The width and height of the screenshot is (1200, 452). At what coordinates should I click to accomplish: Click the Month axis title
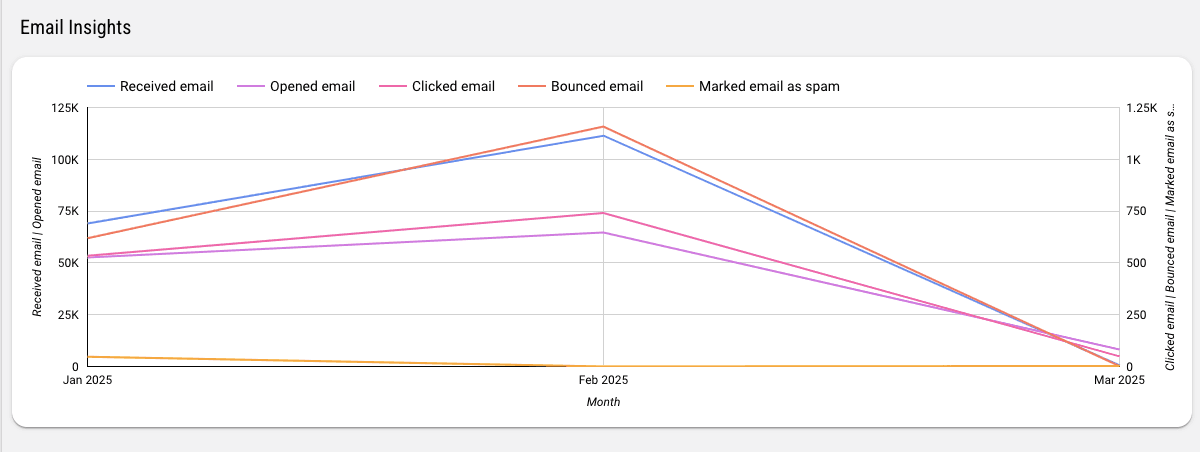pyautogui.click(x=603, y=402)
